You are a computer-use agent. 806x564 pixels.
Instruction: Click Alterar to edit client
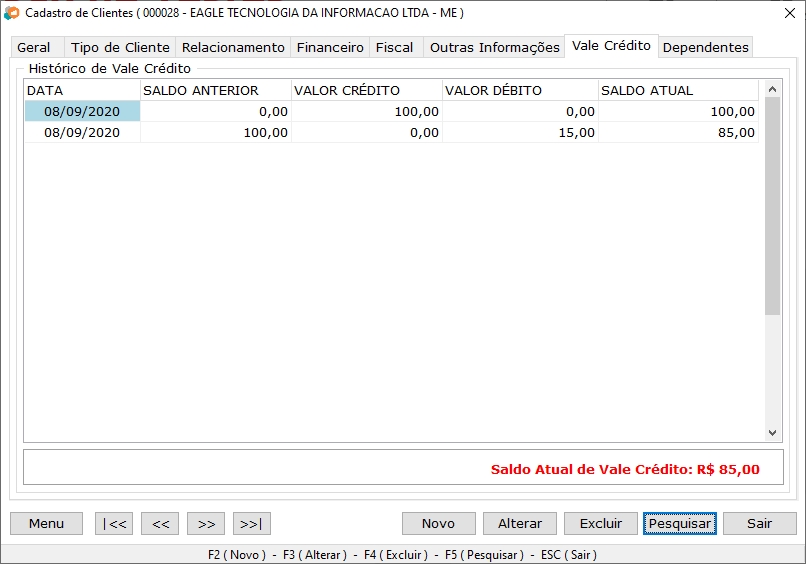pyautogui.click(x=520, y=523)
